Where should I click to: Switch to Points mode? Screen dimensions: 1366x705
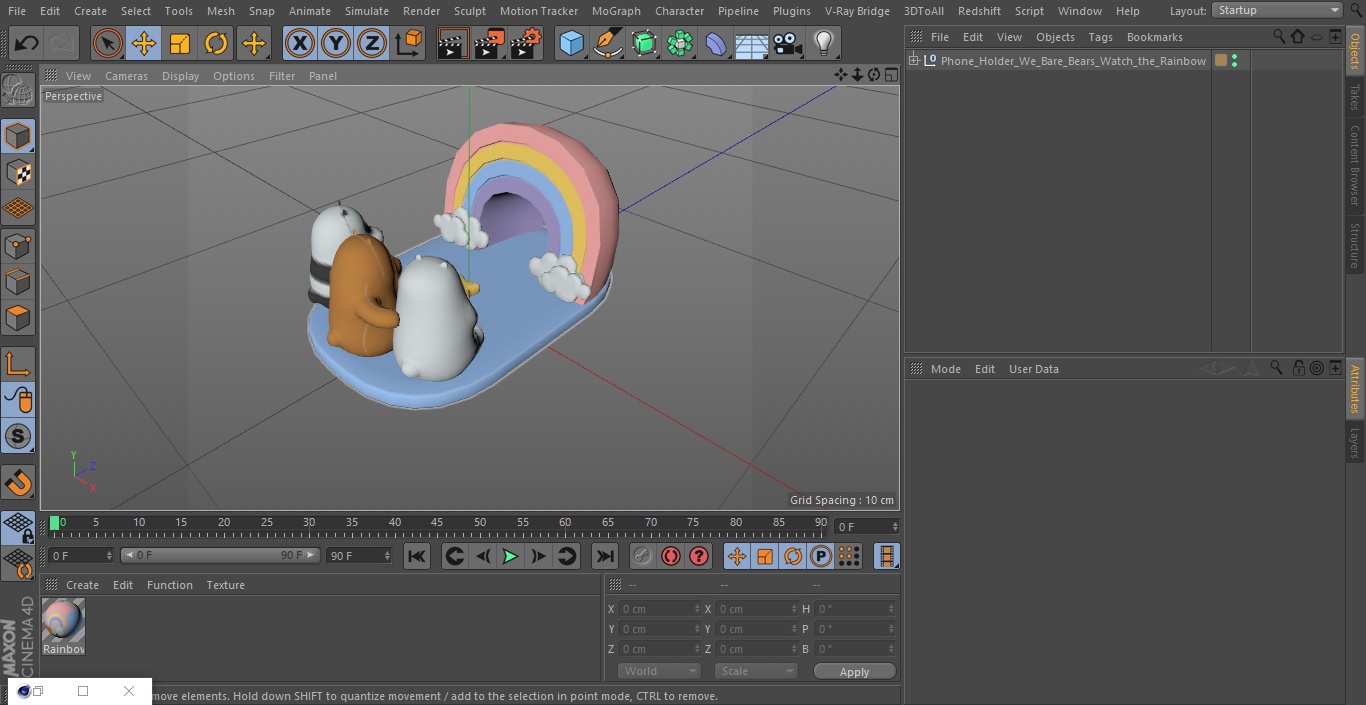18,246
